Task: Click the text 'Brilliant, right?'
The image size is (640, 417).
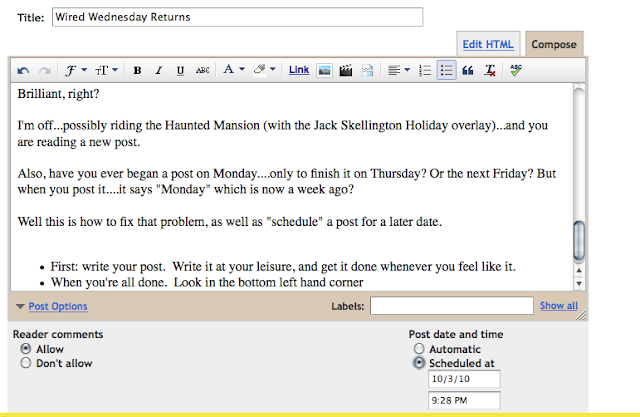Action: pyautogui.click(x=58, y=94)
